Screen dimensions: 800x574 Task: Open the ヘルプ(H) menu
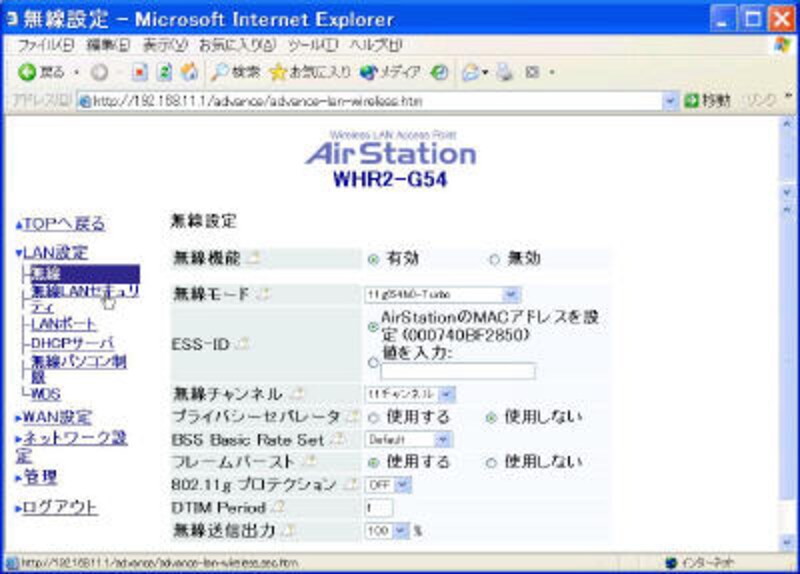pos(376,45)
